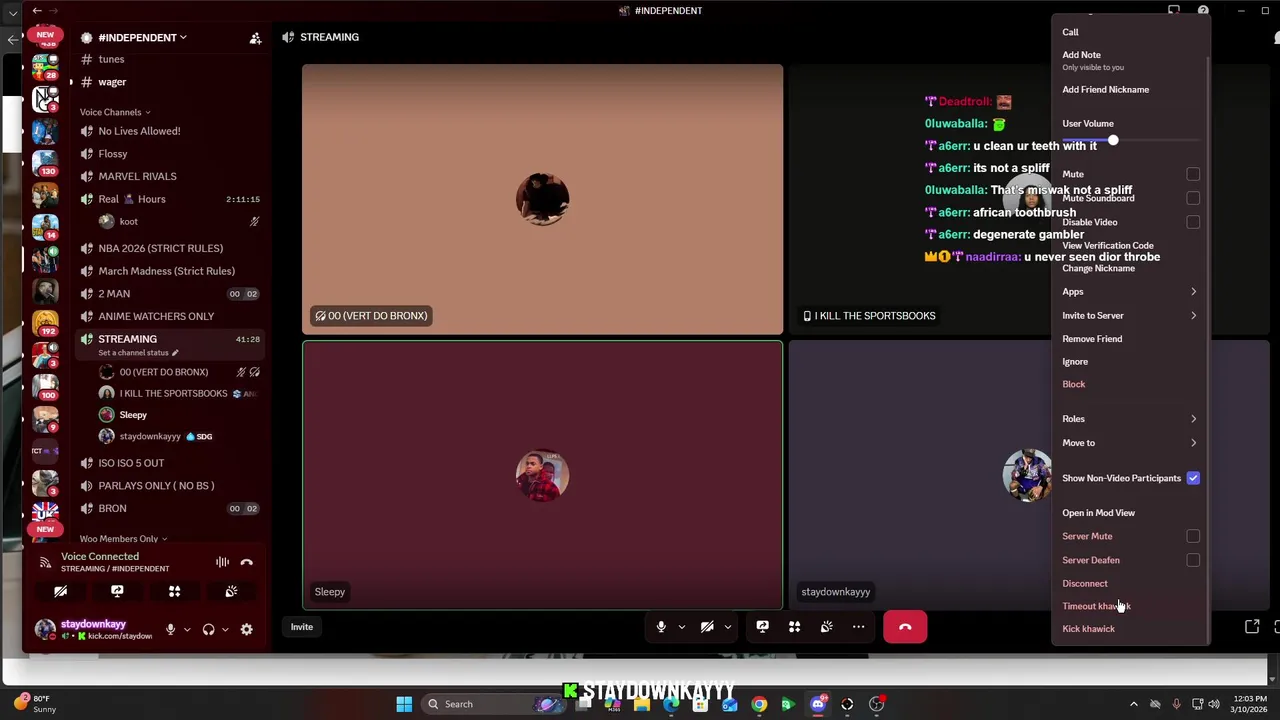Hang up with the red disconnect button

click(x=905, y=627)
